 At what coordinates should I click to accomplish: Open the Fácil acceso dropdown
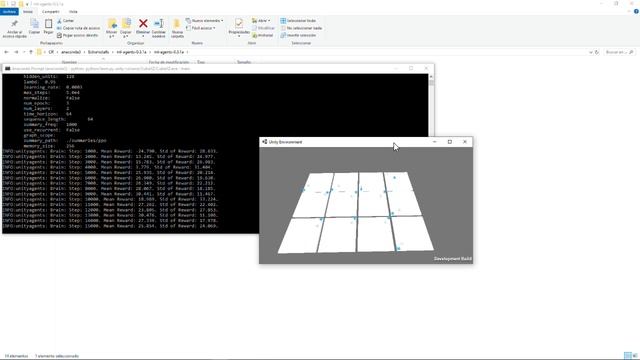[x=201, y=28]
